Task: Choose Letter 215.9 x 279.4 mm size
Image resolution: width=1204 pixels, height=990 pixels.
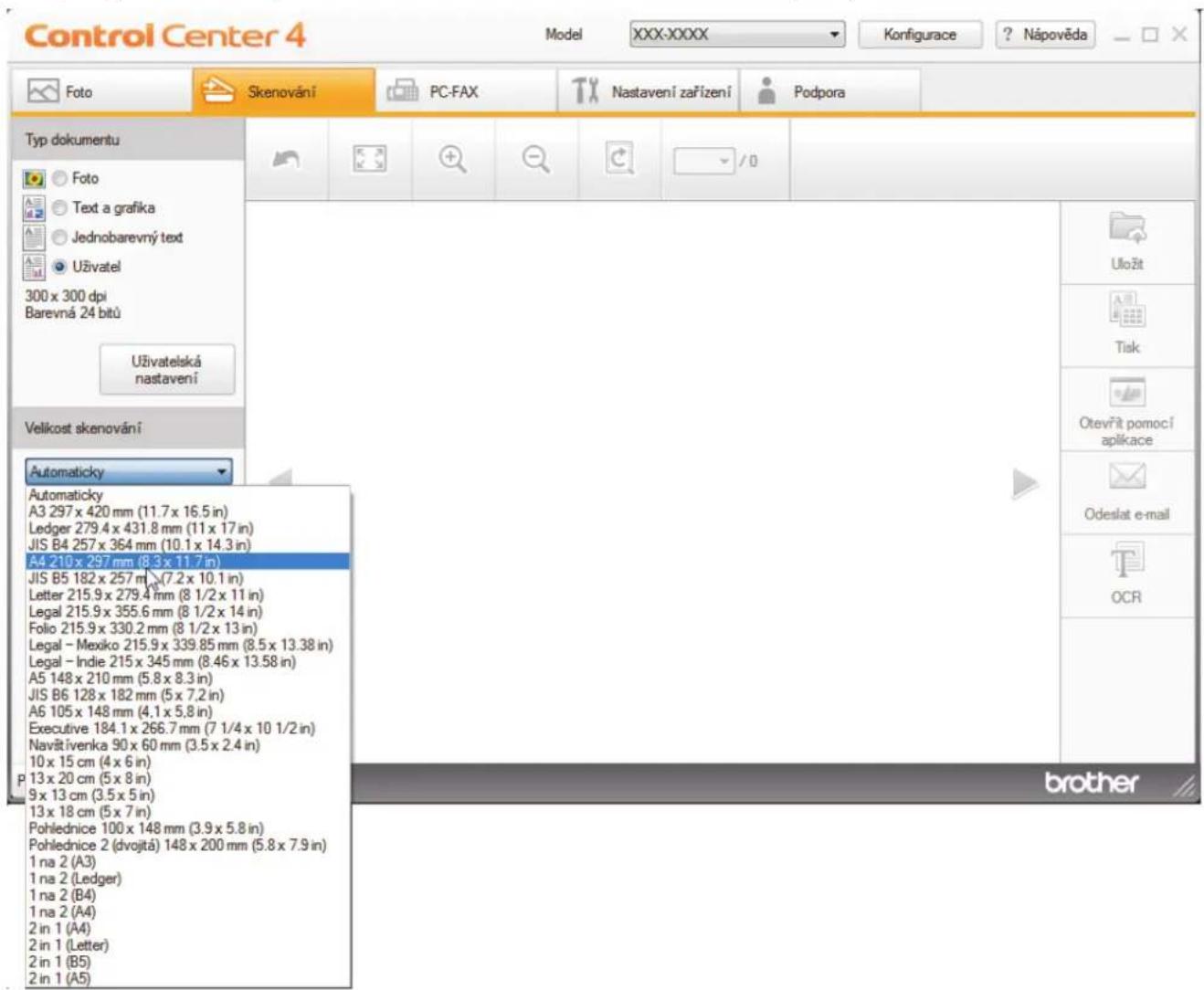Action: coord(188,595)
